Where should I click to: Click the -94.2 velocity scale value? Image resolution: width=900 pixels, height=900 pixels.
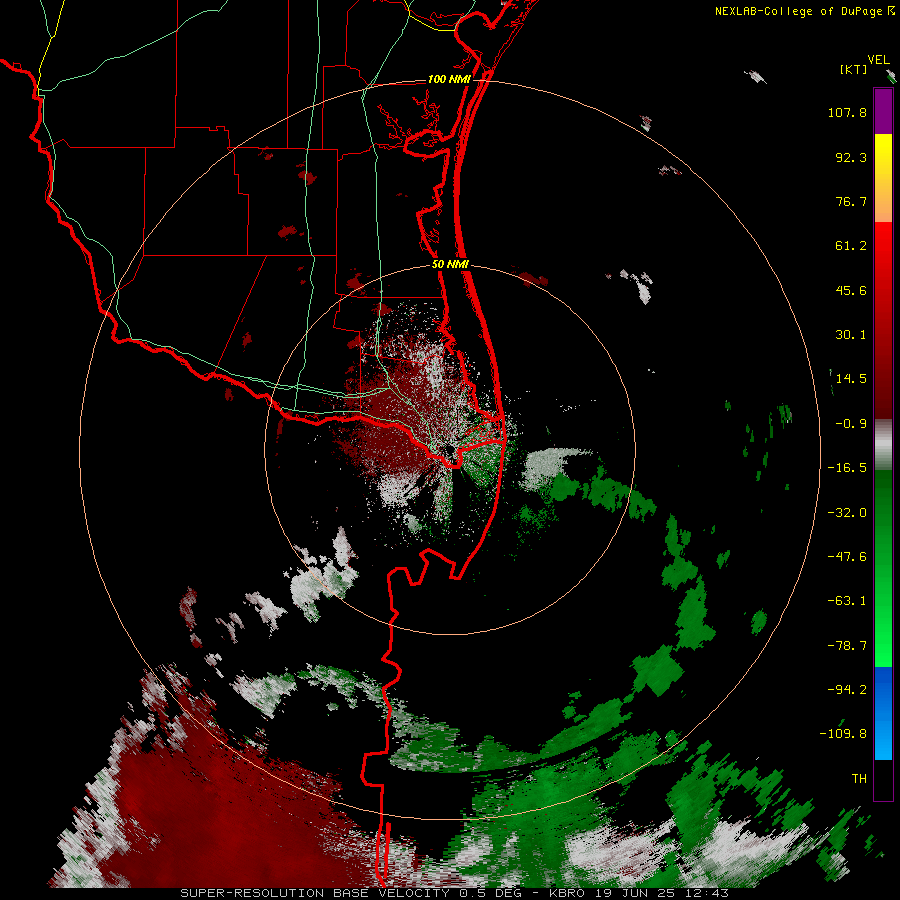tap(847, 690)
